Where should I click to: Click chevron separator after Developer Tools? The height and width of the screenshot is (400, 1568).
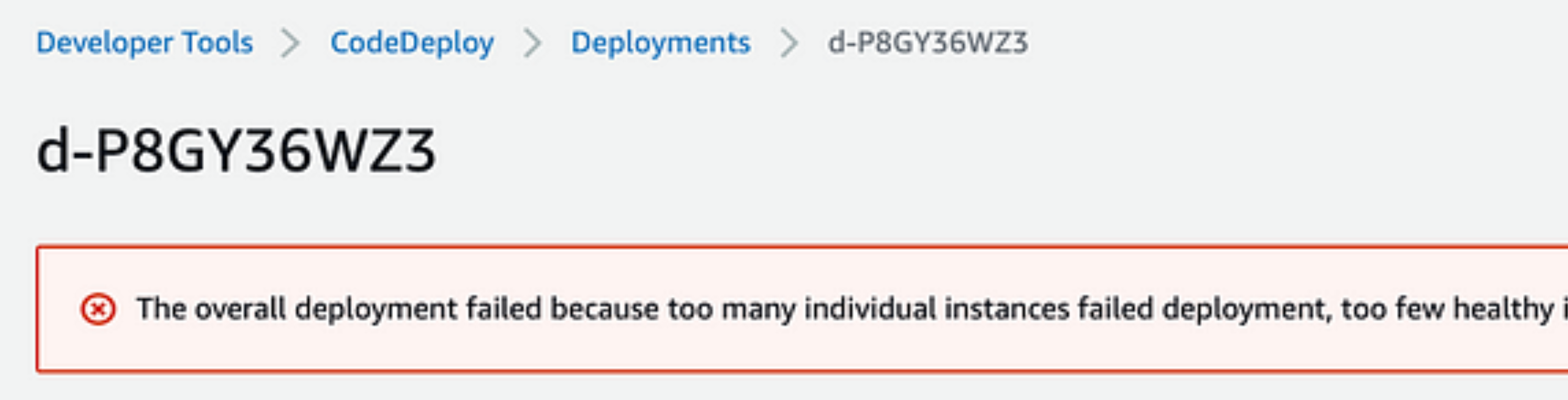coord(291,44)
